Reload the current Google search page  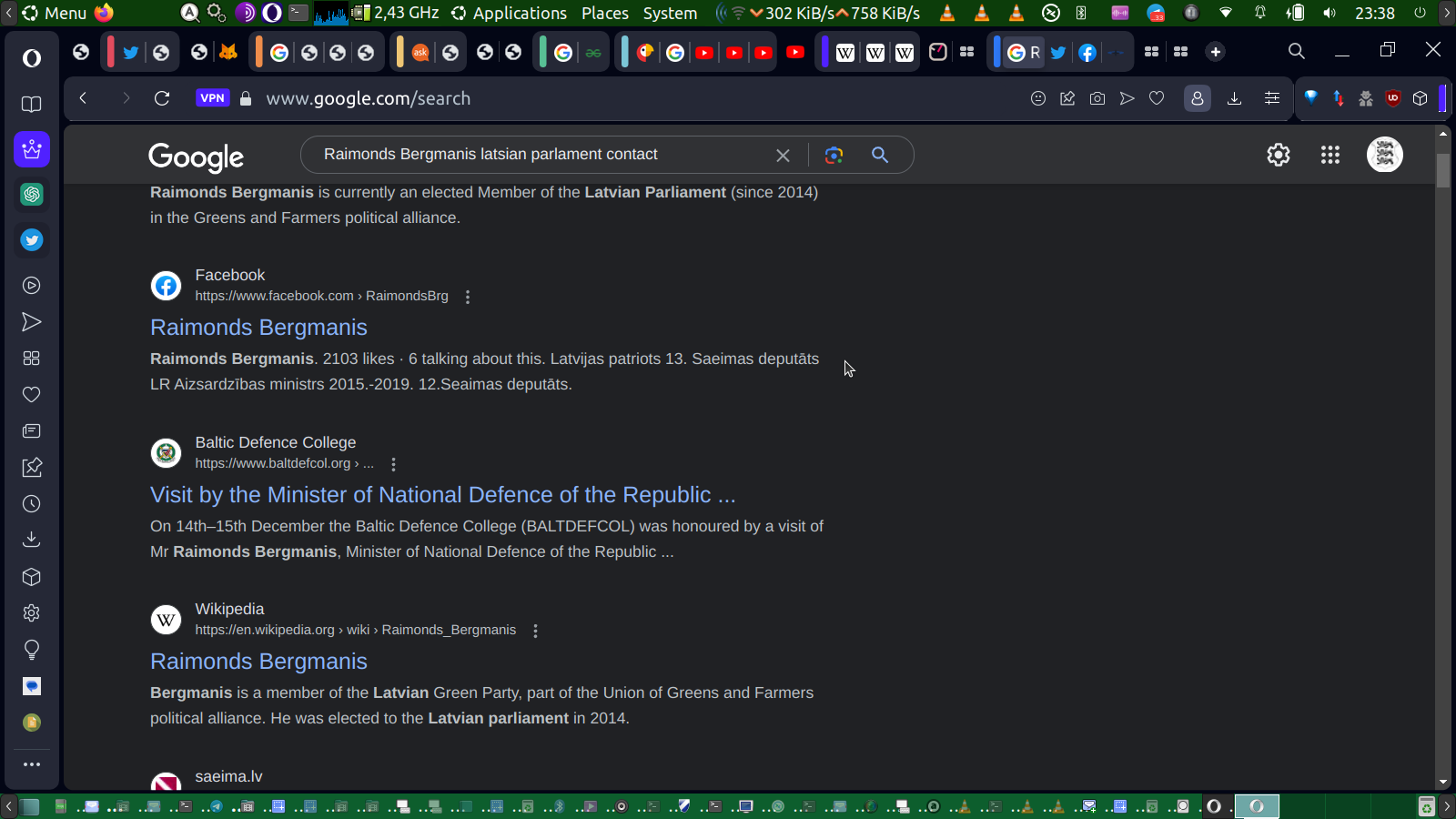(x=162, y=98)
